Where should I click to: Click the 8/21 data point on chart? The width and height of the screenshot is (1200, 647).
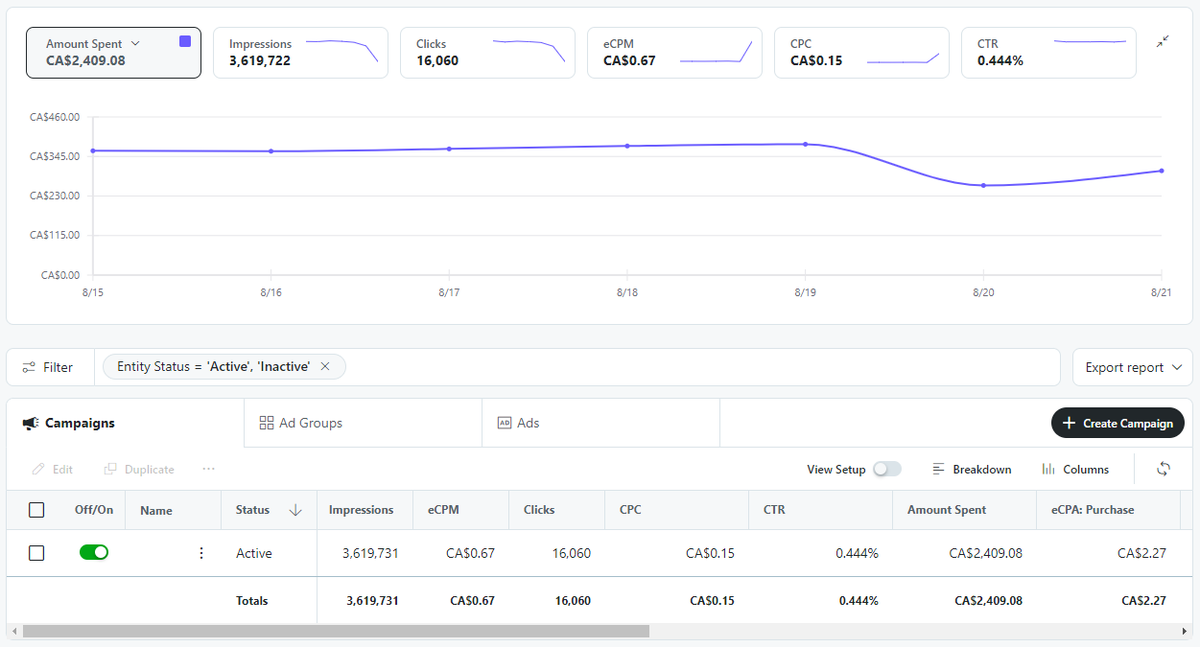[x=1161, y=171]
